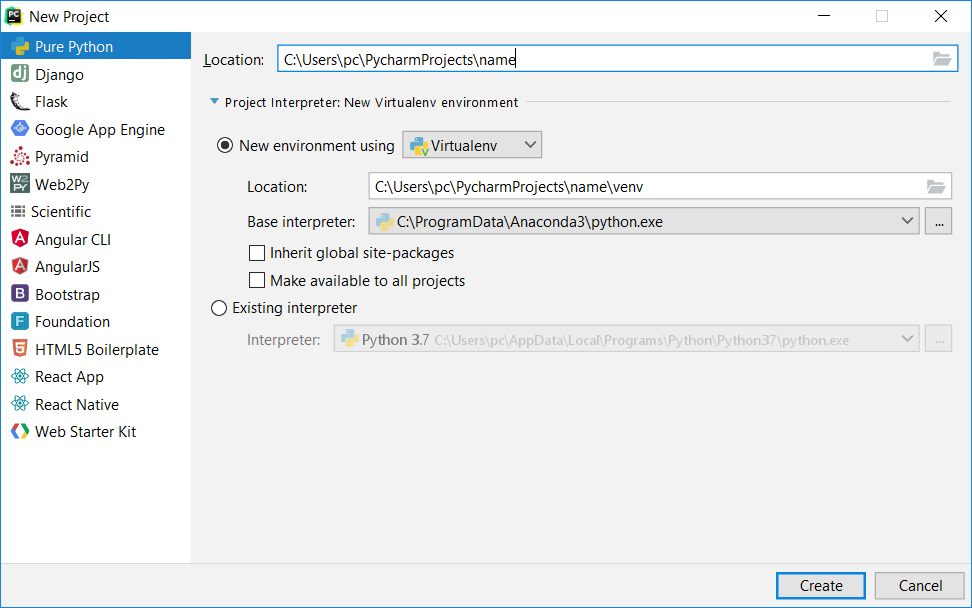Minimize the New Project window
This screenshot has width=972, height=608.
(824, 16)
